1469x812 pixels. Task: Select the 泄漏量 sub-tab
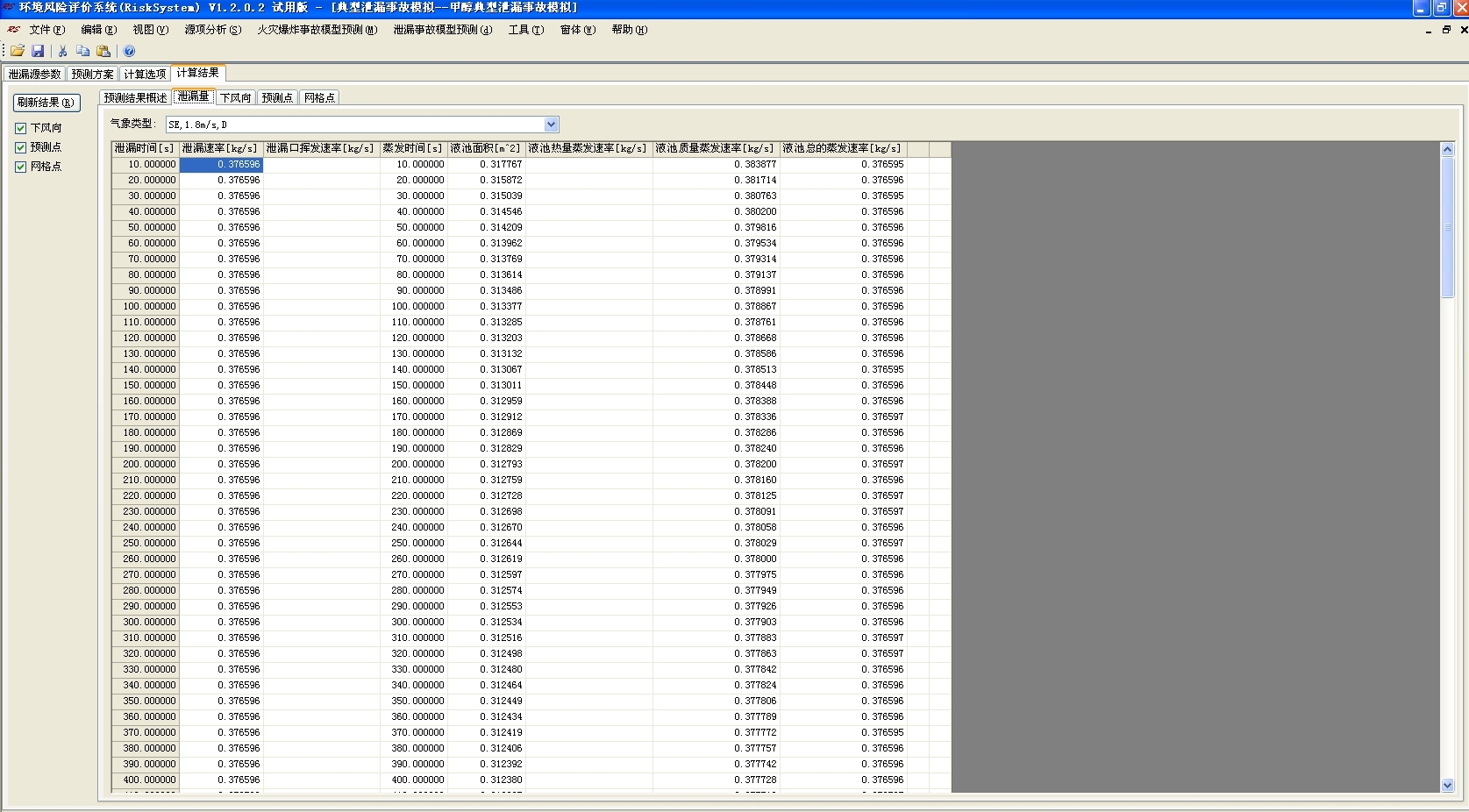pos(193,96)
